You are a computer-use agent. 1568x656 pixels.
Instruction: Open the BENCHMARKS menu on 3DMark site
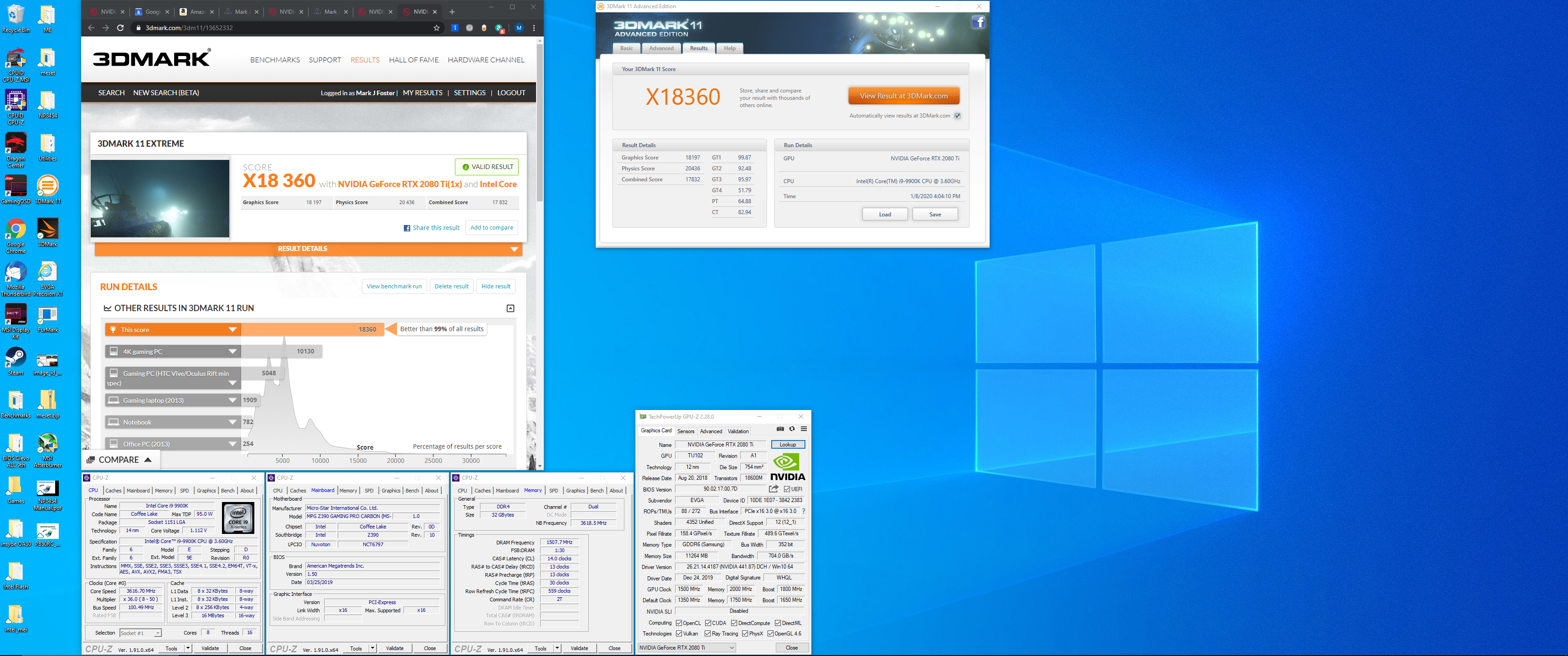274,60
